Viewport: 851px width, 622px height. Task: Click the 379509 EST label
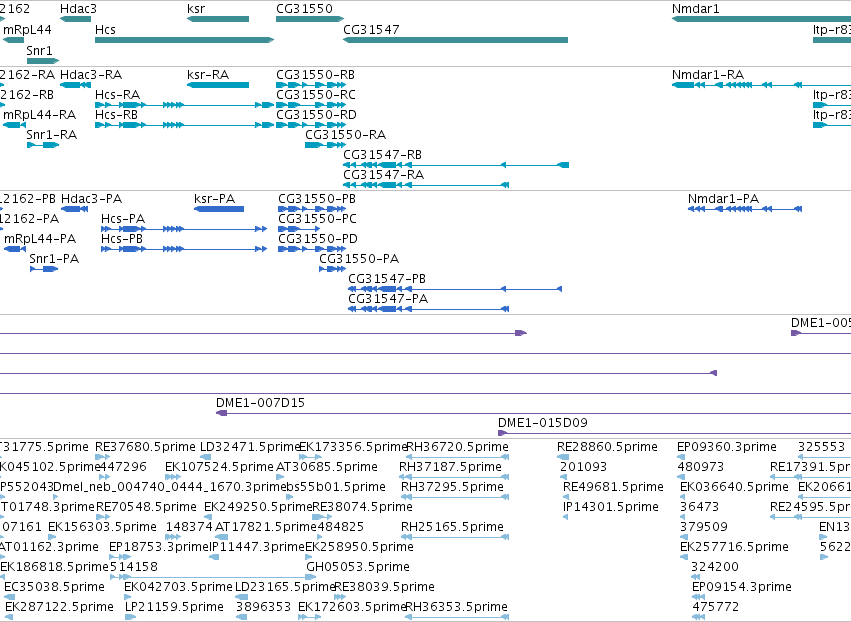coord(704,528)
